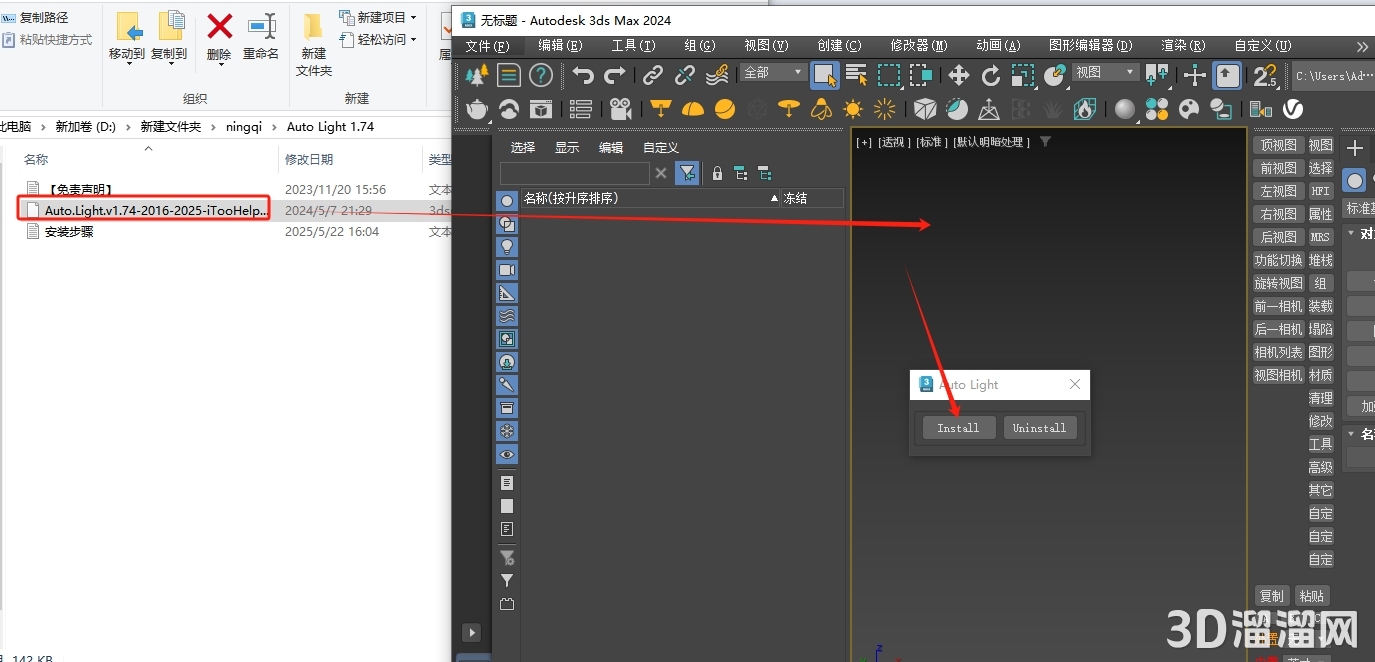Click the movie camera icon in second toolbar
1375x662 pixels.
tap(621, 109)
